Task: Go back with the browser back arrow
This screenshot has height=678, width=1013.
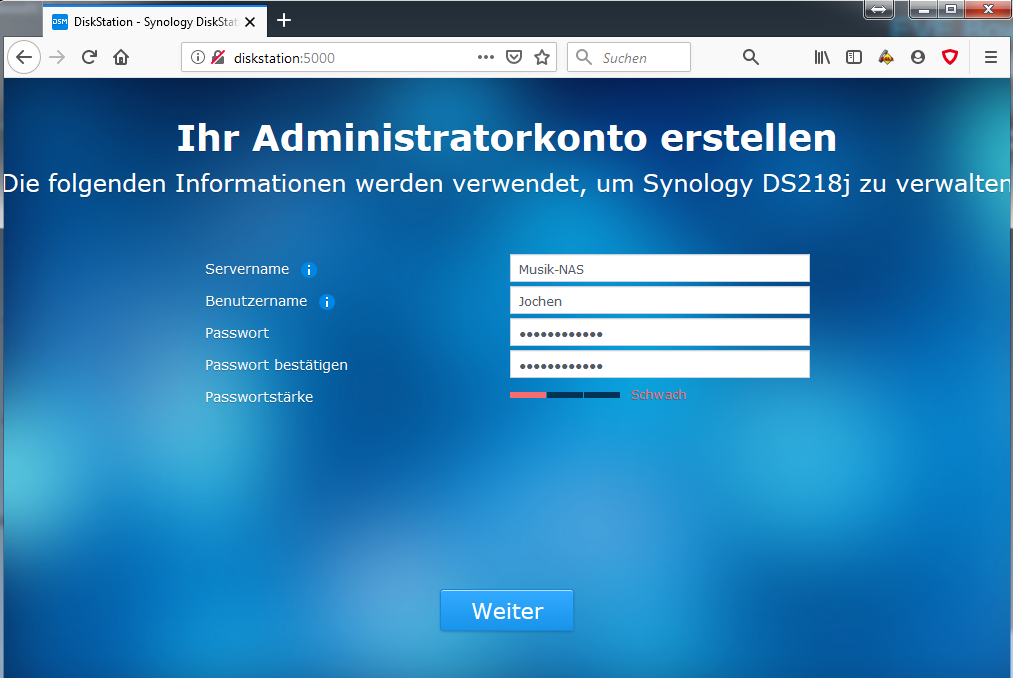Action: [24, 58]
